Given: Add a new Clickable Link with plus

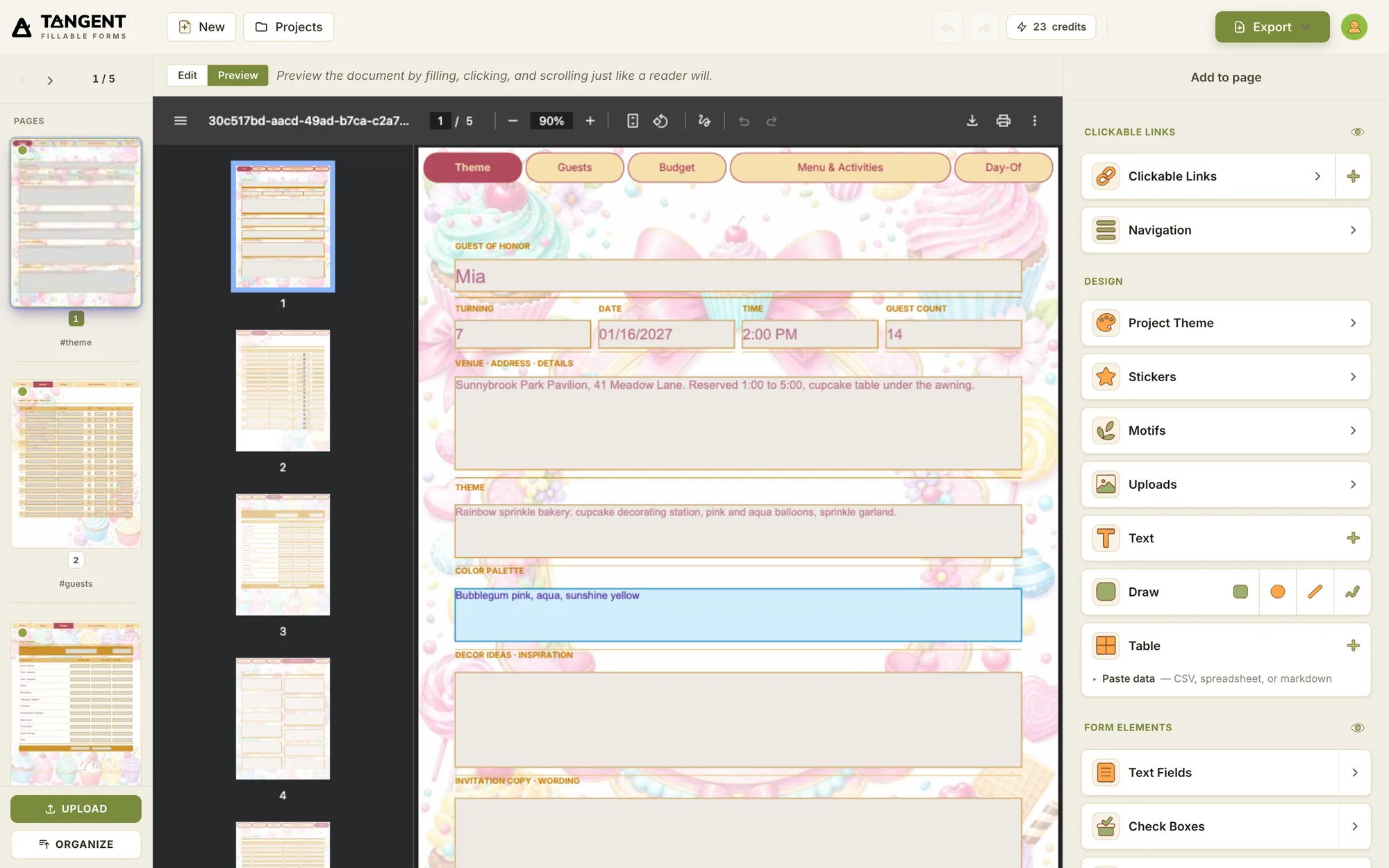Looking at the screenshot, I should 1353,176.
